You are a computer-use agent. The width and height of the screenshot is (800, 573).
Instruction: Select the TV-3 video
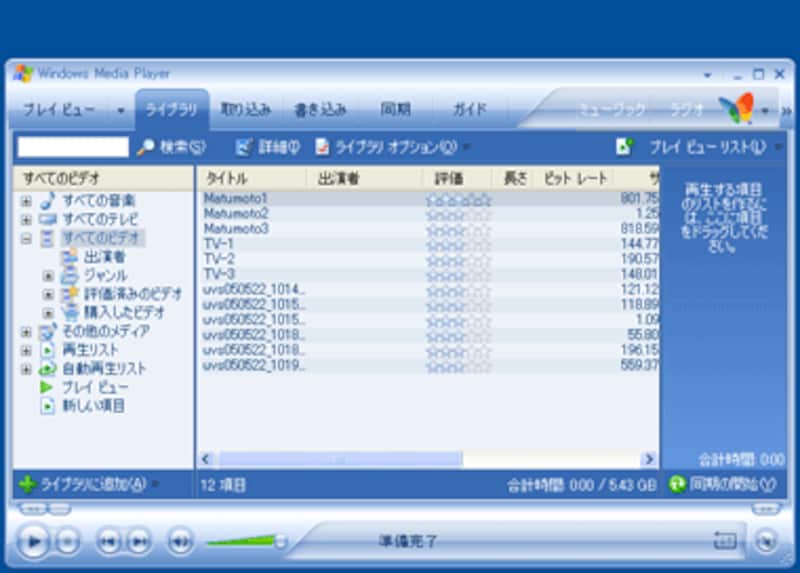(x=219, y=275)
